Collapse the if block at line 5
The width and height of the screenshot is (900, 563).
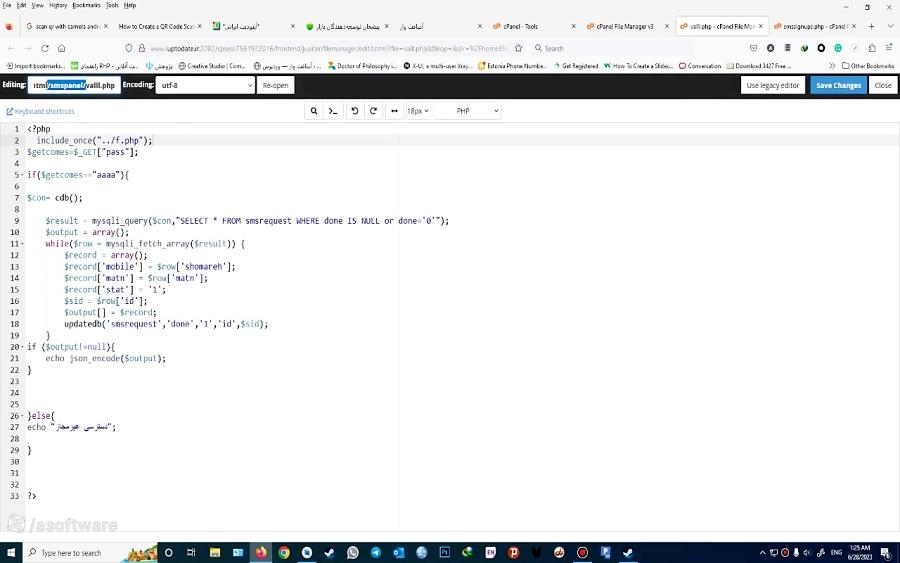click(22, 175)
